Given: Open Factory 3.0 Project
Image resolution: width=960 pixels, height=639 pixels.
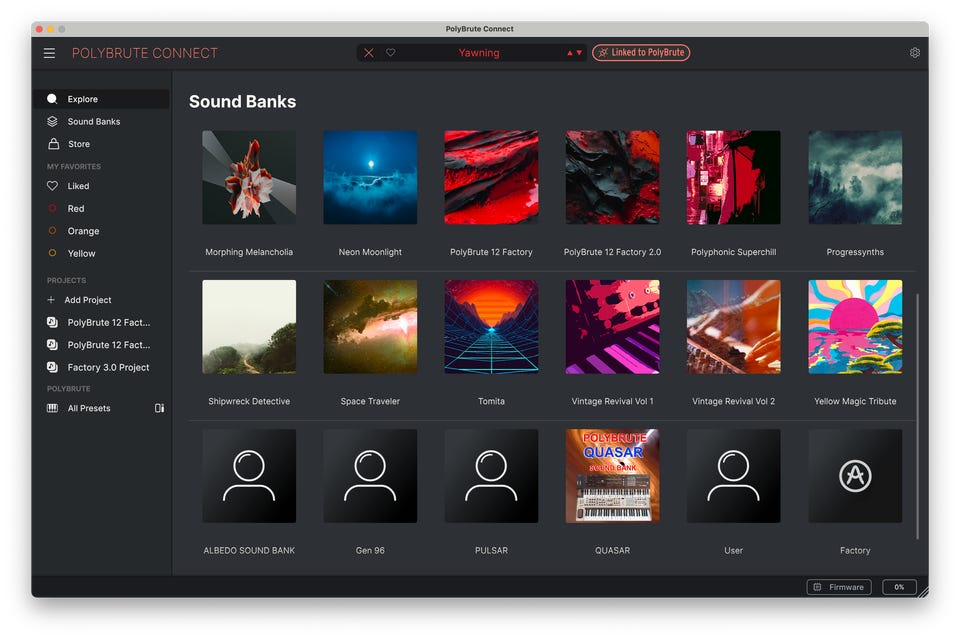Looking at the screenshot, I should point(101,367).
